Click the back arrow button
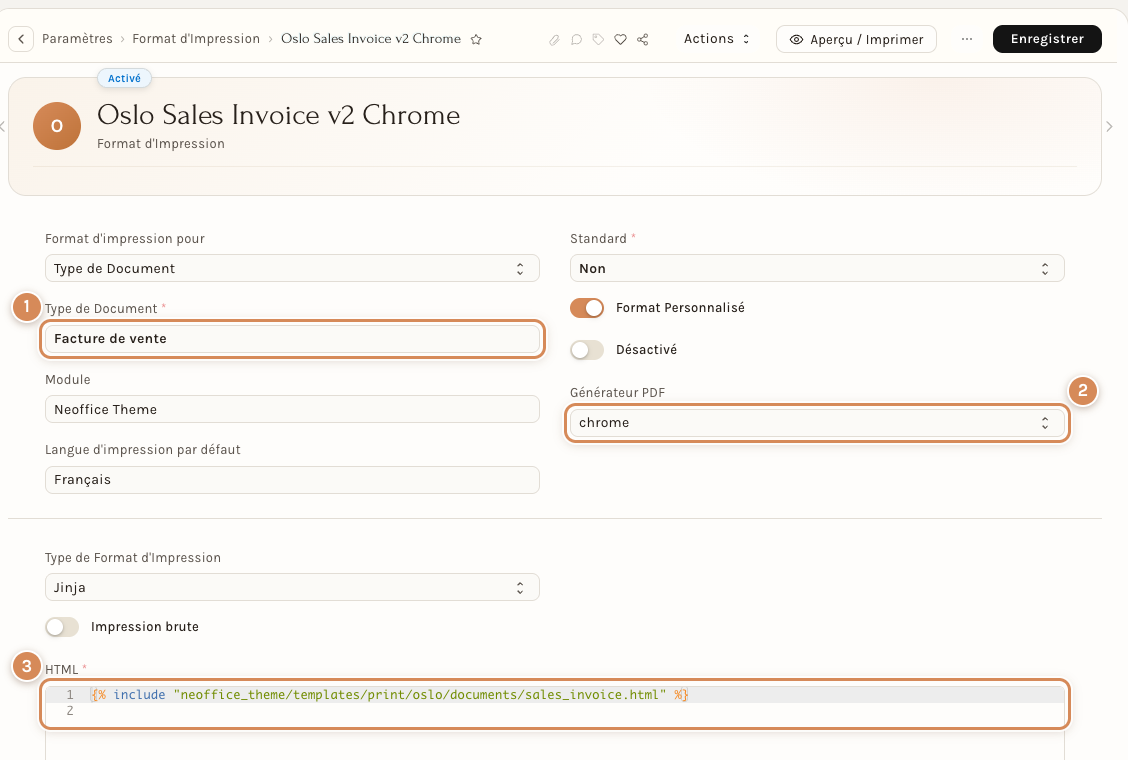The height and width of the screenshot is (760, 1128). coord(22,39)
